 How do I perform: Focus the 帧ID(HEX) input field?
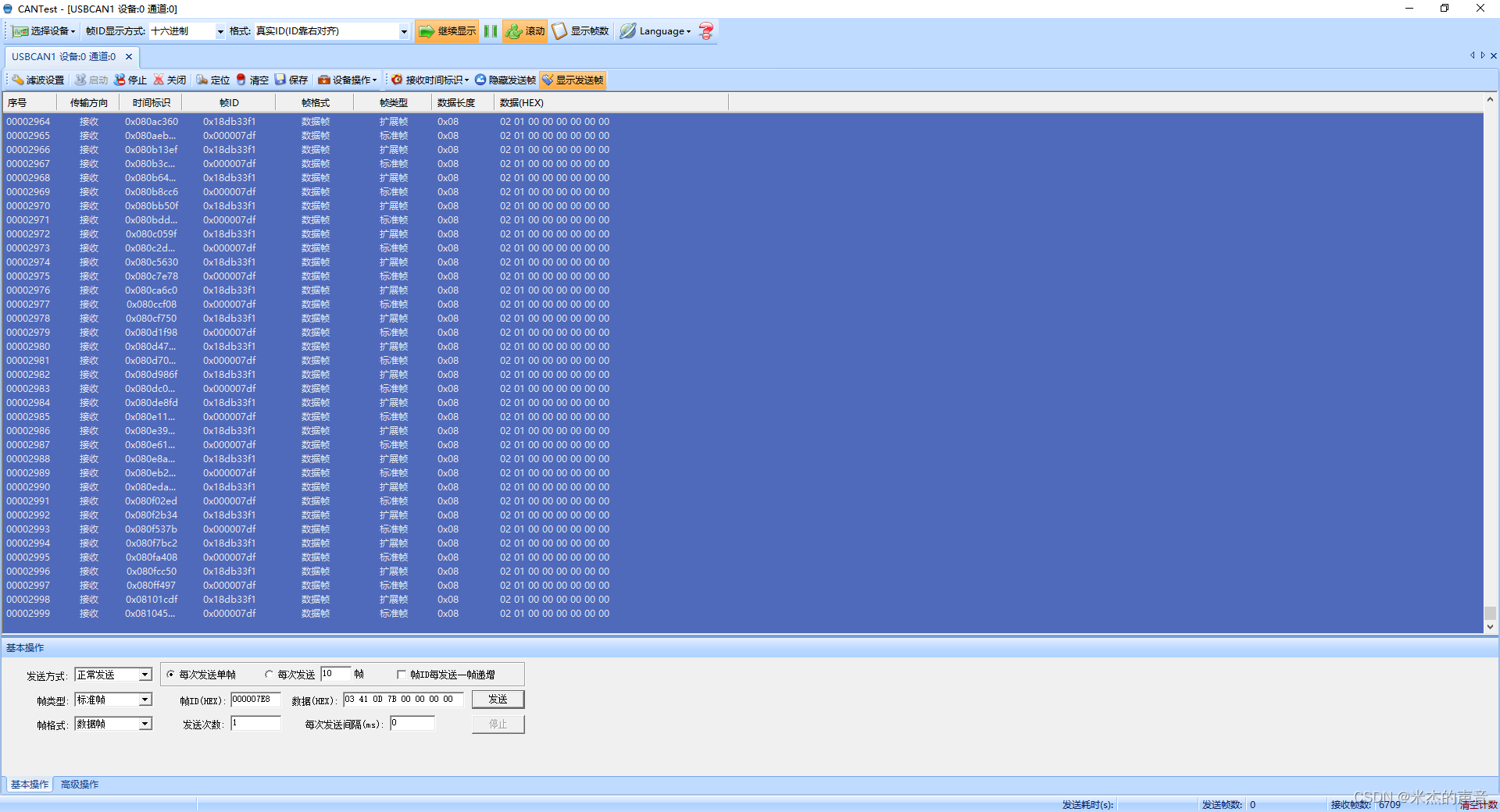[x=255, y=700]
